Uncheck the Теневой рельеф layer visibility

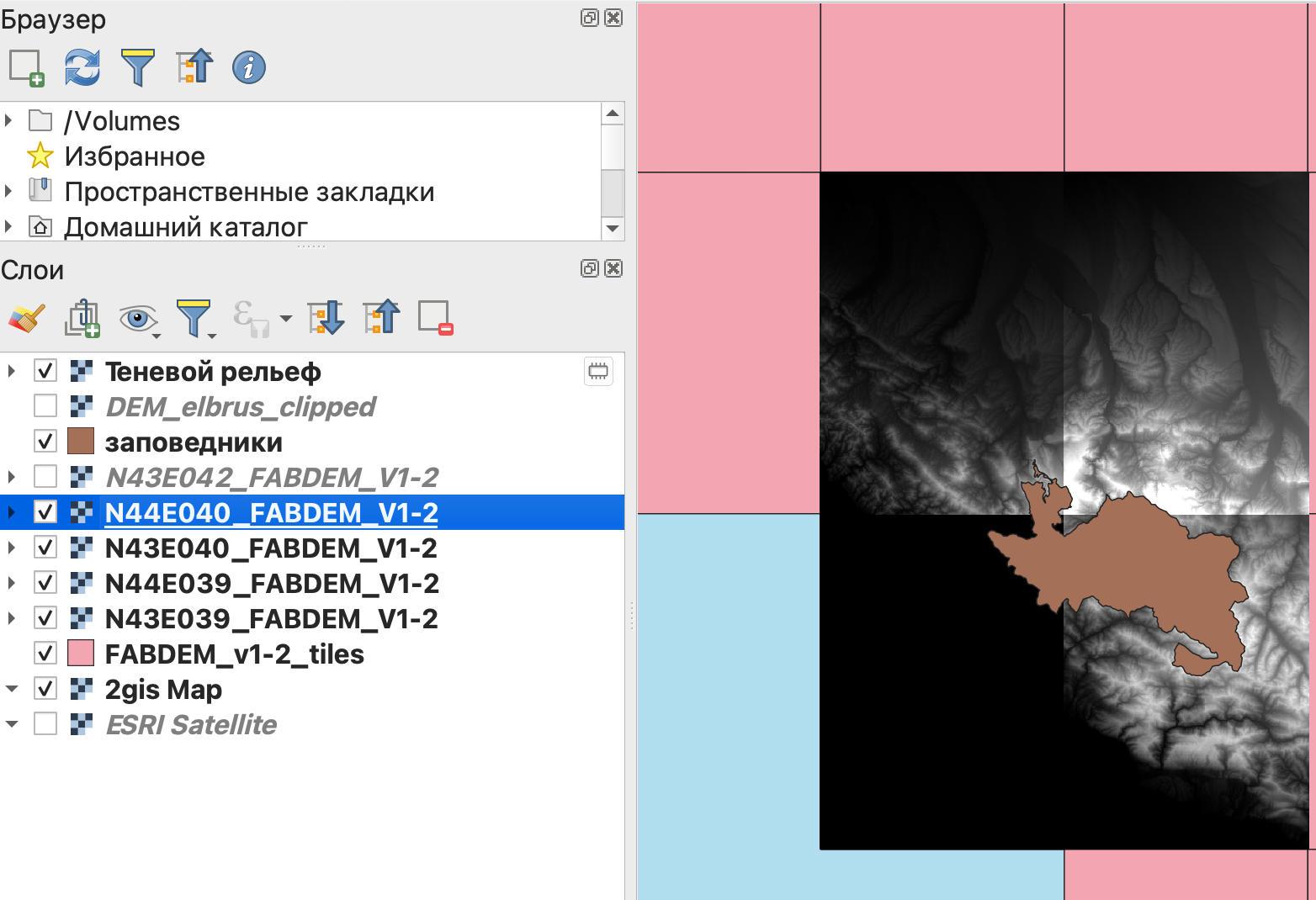[x=45, y=371]
